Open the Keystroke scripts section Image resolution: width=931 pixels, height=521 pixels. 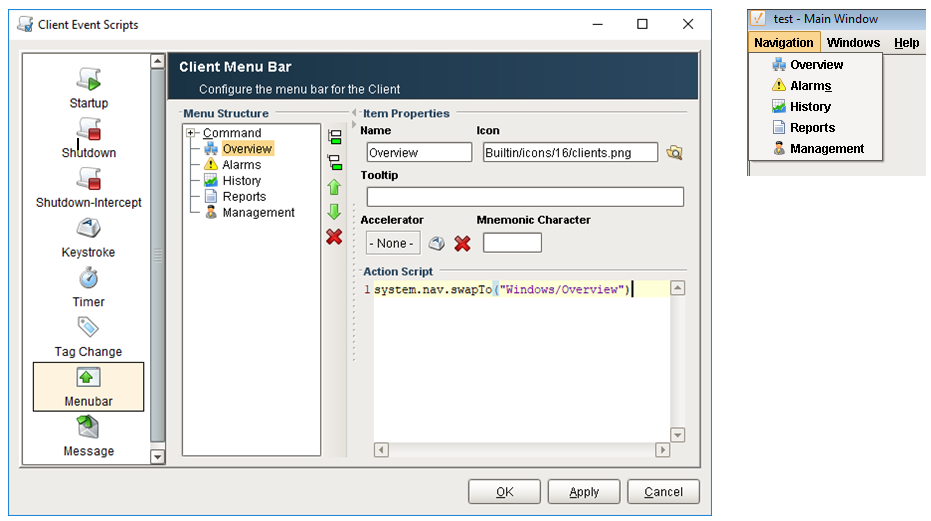(x=88, y=238)
